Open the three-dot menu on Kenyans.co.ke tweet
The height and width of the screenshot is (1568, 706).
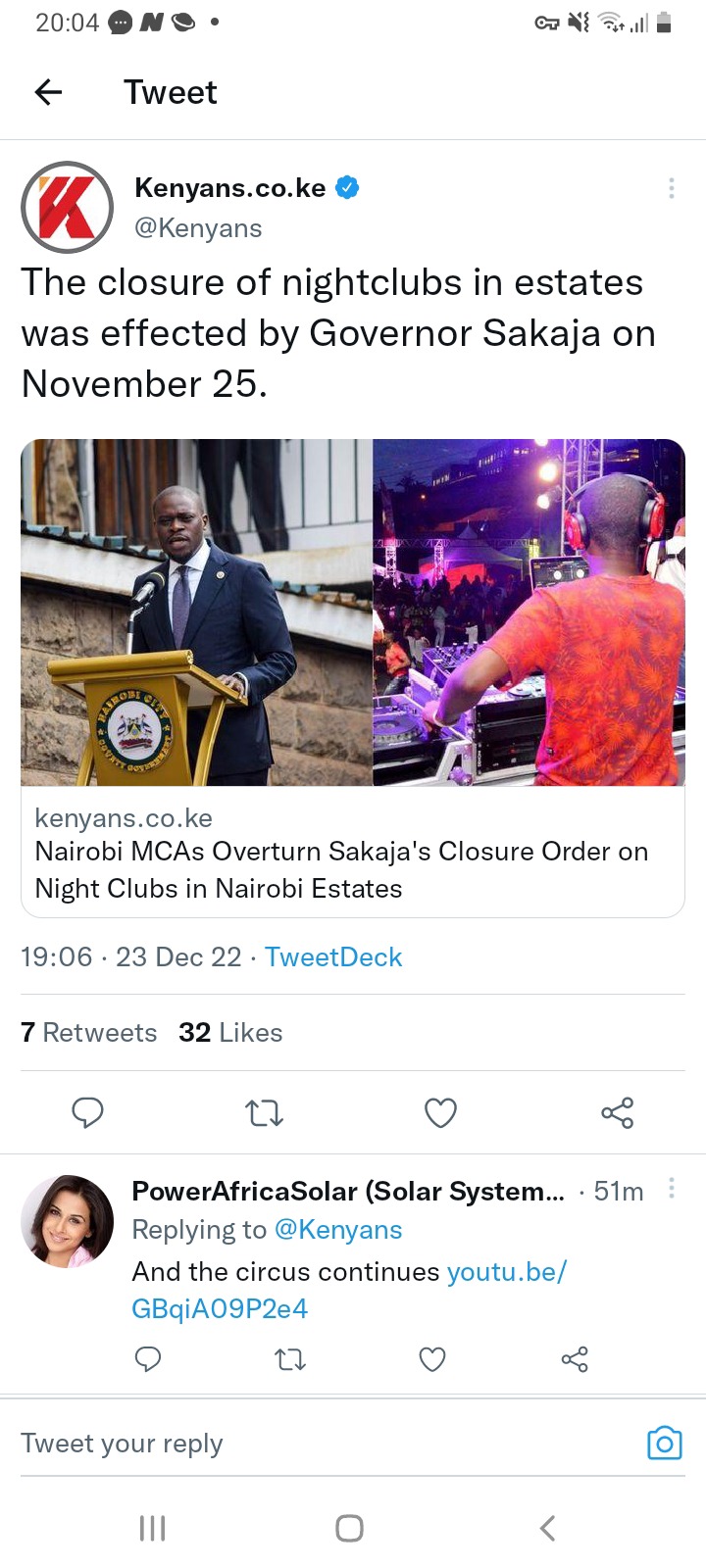[x=671, y=188]
